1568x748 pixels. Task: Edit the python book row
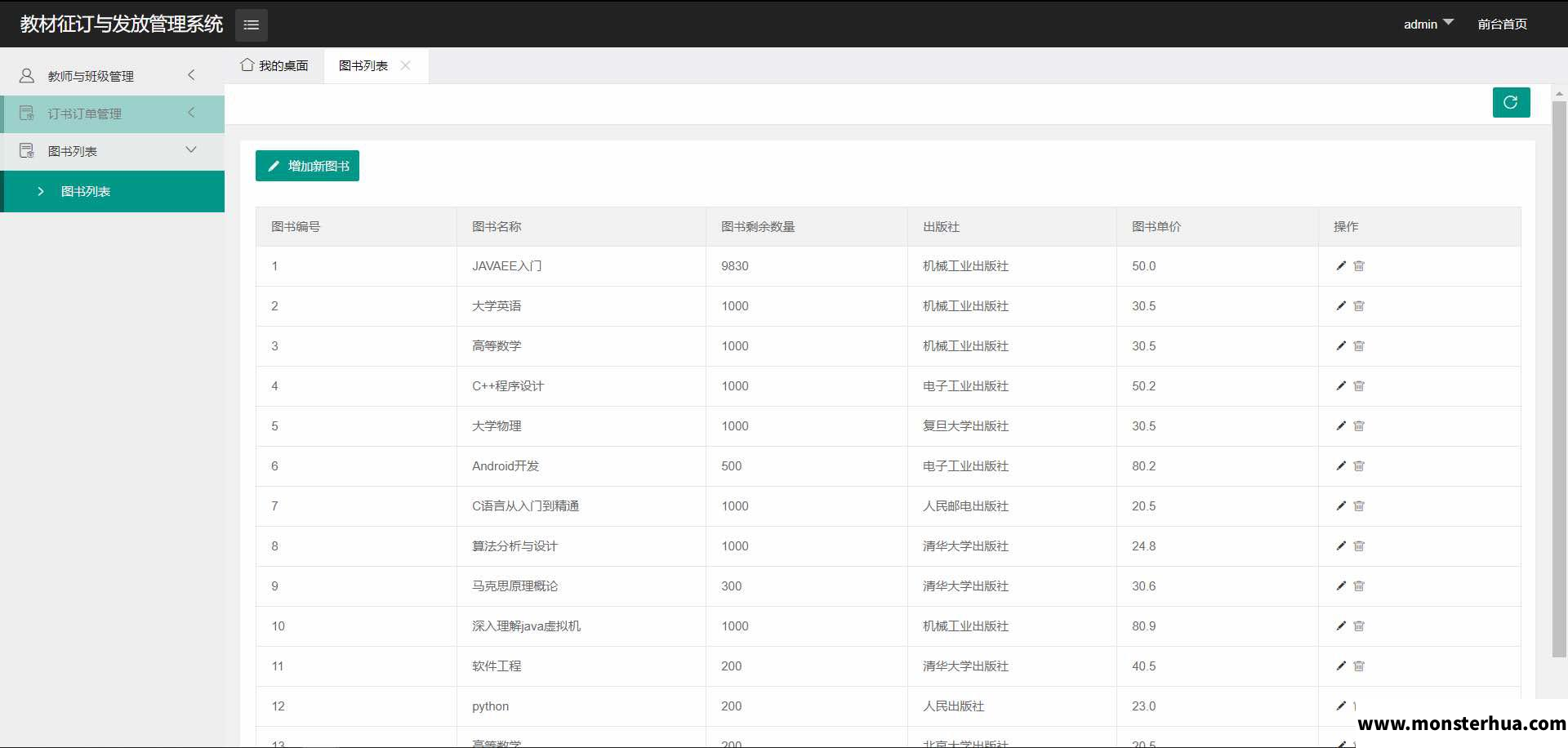1341,706
